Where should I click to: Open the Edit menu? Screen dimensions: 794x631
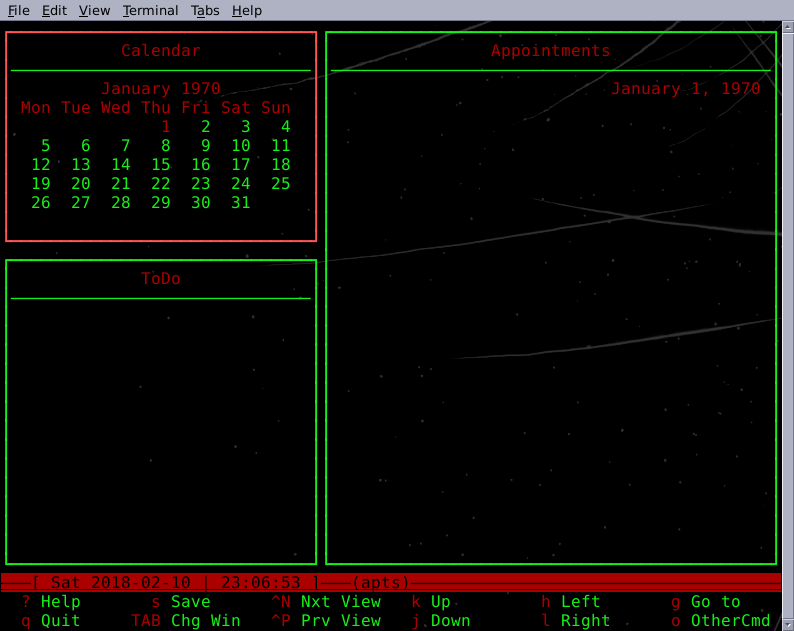(54, 10)
